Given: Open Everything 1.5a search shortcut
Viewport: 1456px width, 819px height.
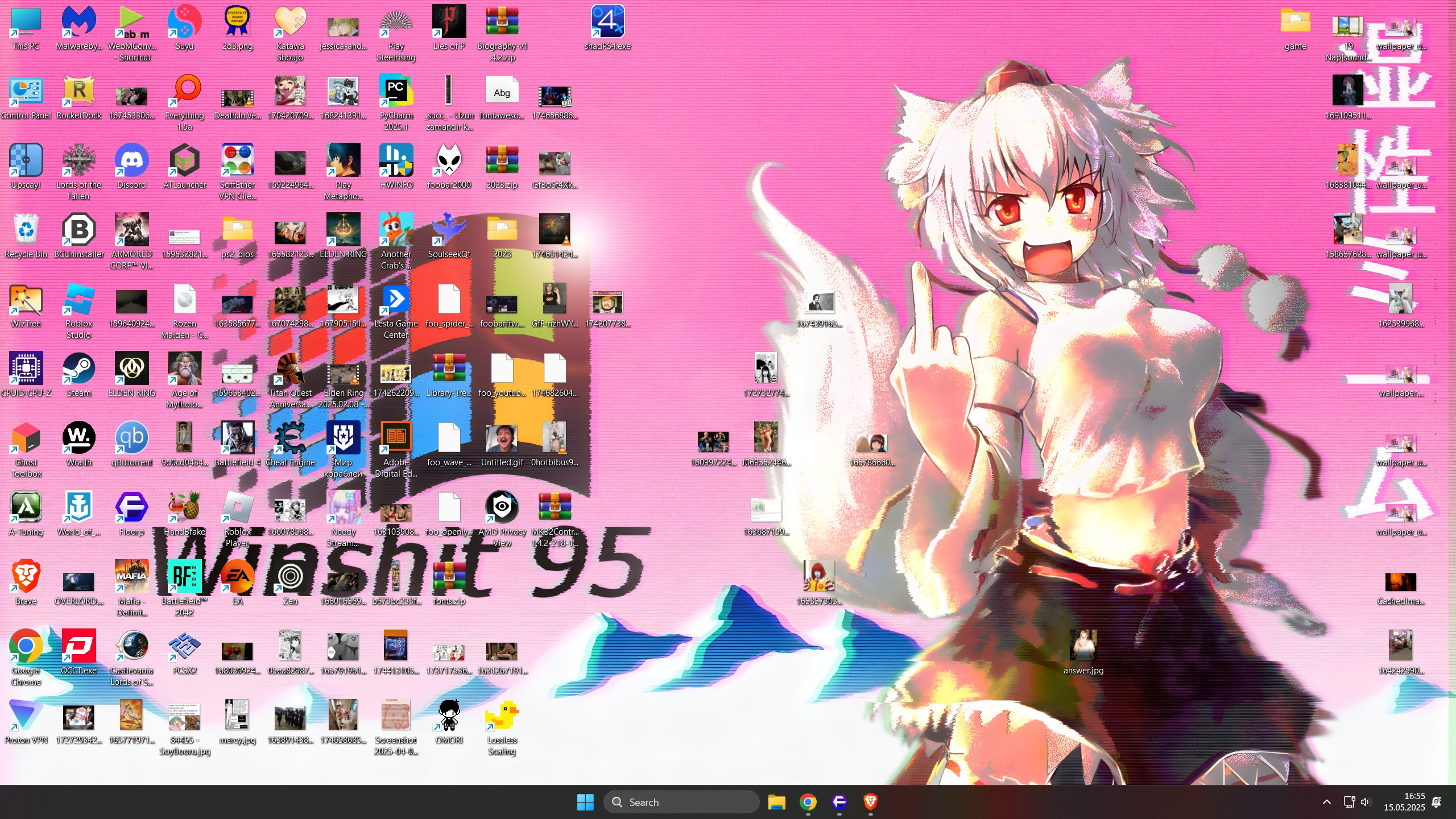Looking at the screenshot, I should [x=185, y=104].
